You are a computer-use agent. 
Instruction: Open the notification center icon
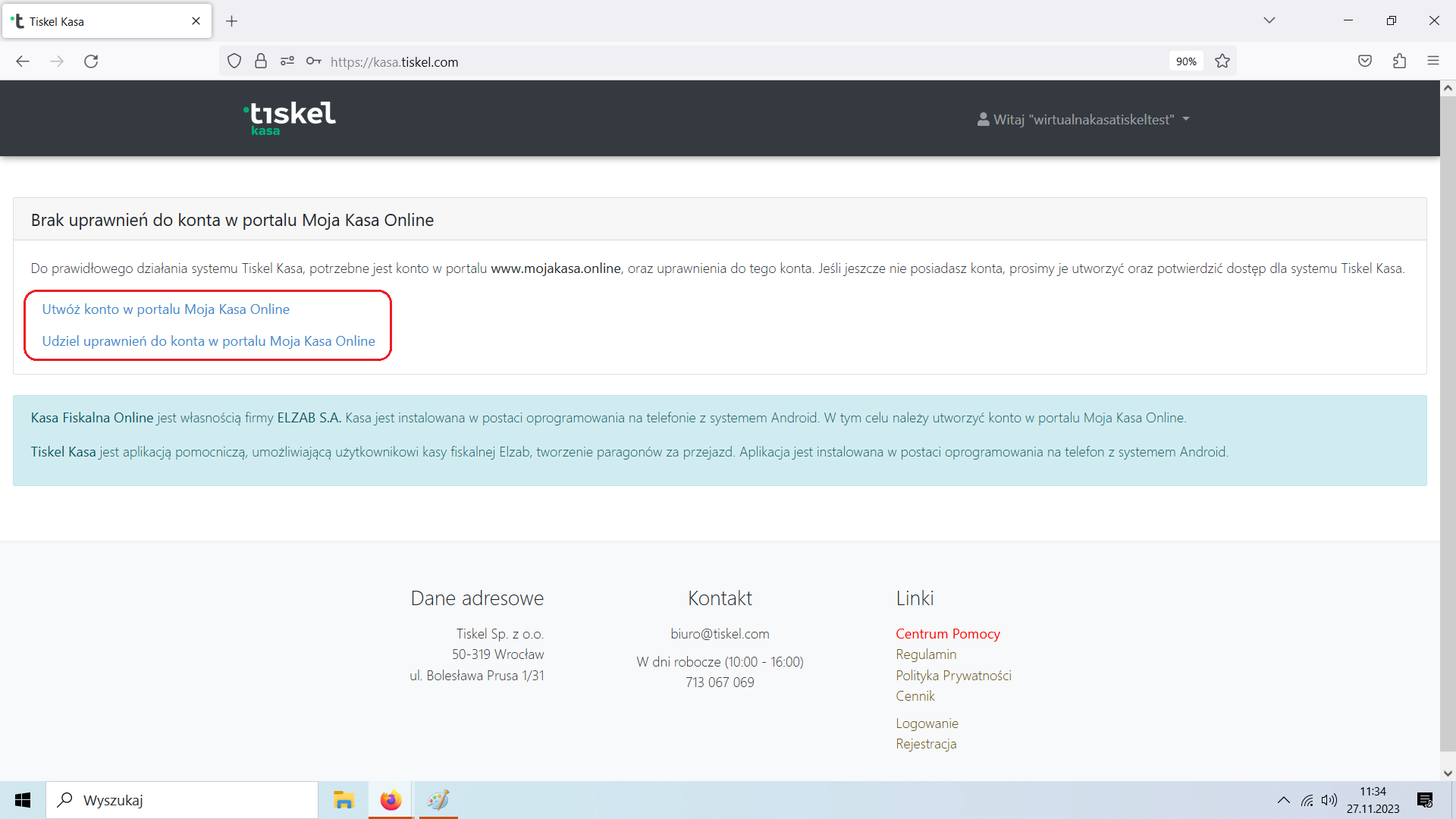tap(1425, 800)
